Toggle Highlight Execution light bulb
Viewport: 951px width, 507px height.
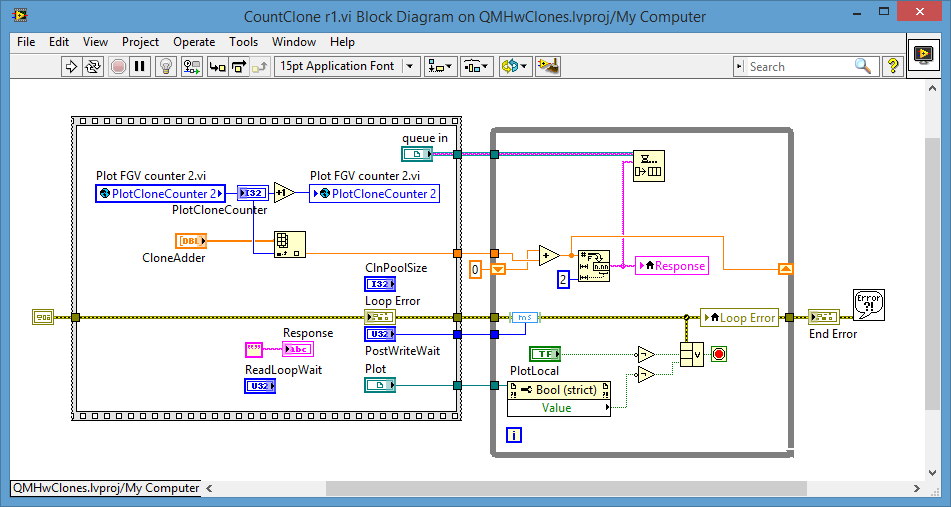166,66
